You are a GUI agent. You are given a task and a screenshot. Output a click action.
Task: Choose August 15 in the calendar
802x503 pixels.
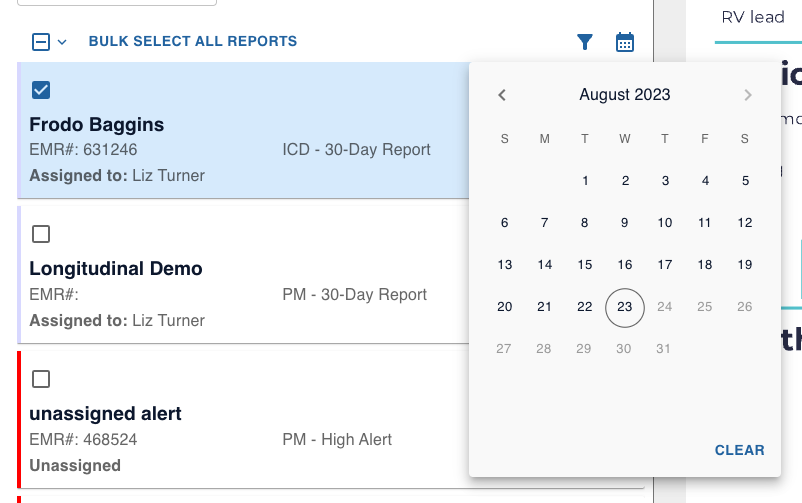(585, 265)
